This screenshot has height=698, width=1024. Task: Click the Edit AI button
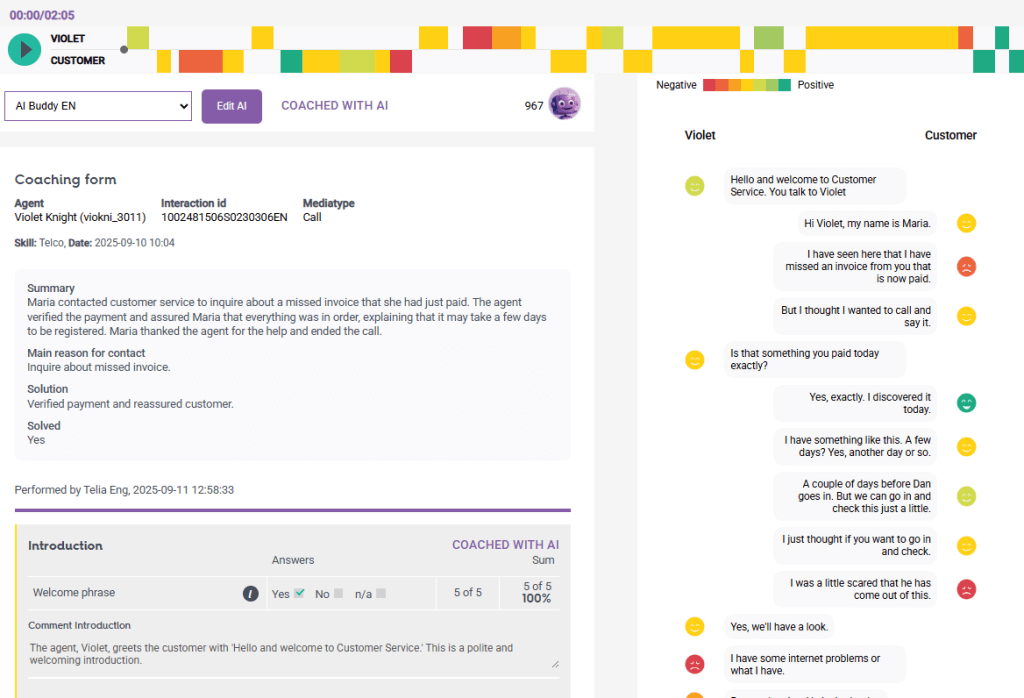click(x=232, y=106)
